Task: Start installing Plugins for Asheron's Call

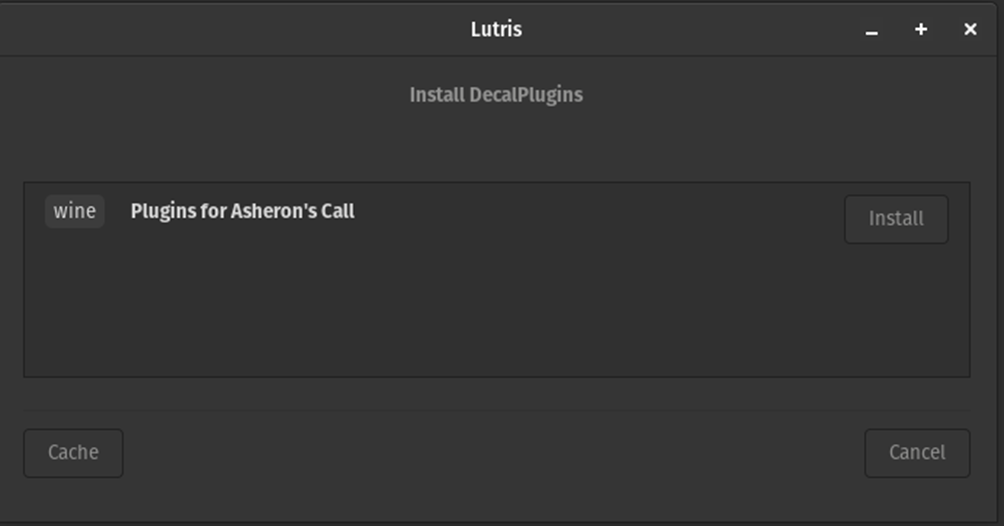Action: coord(896,219)
